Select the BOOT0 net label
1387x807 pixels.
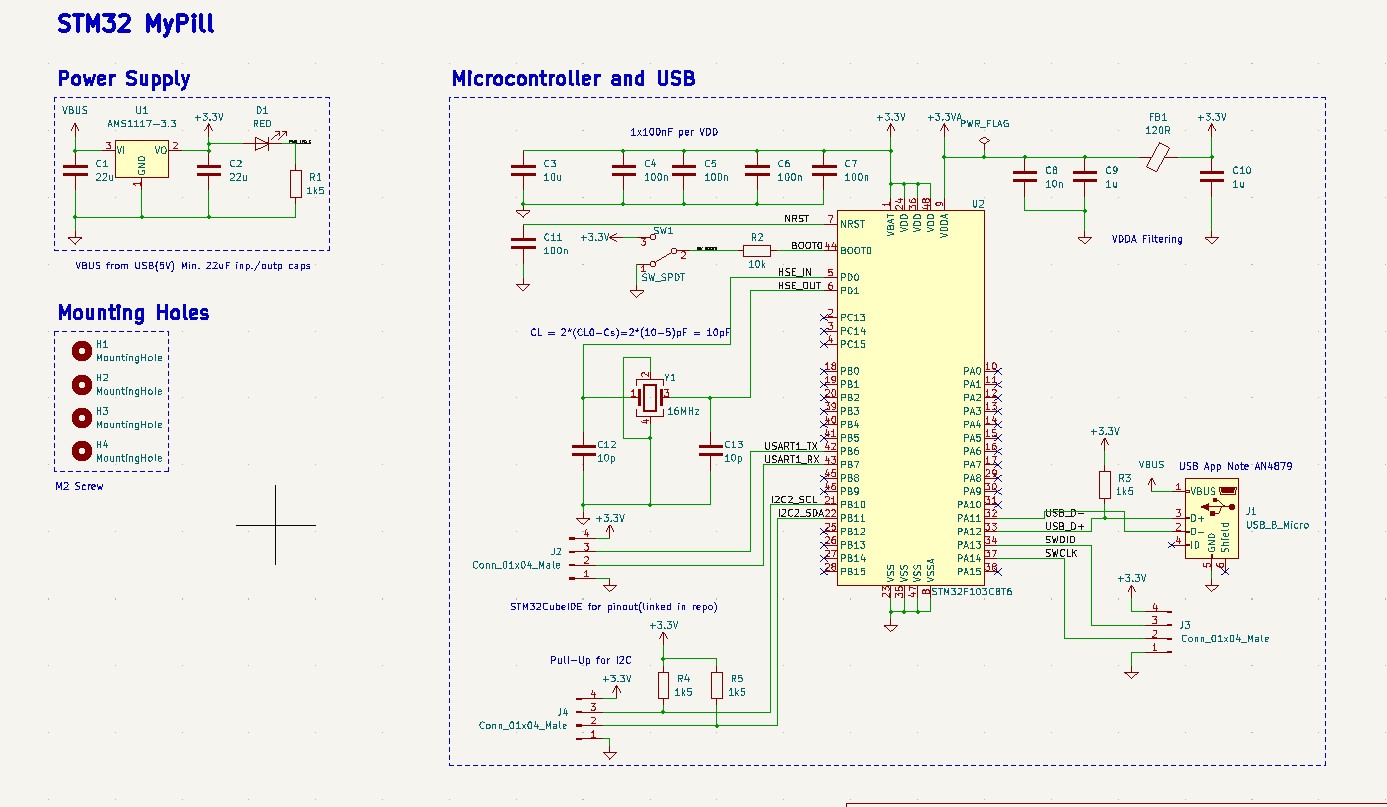[806, 245]
